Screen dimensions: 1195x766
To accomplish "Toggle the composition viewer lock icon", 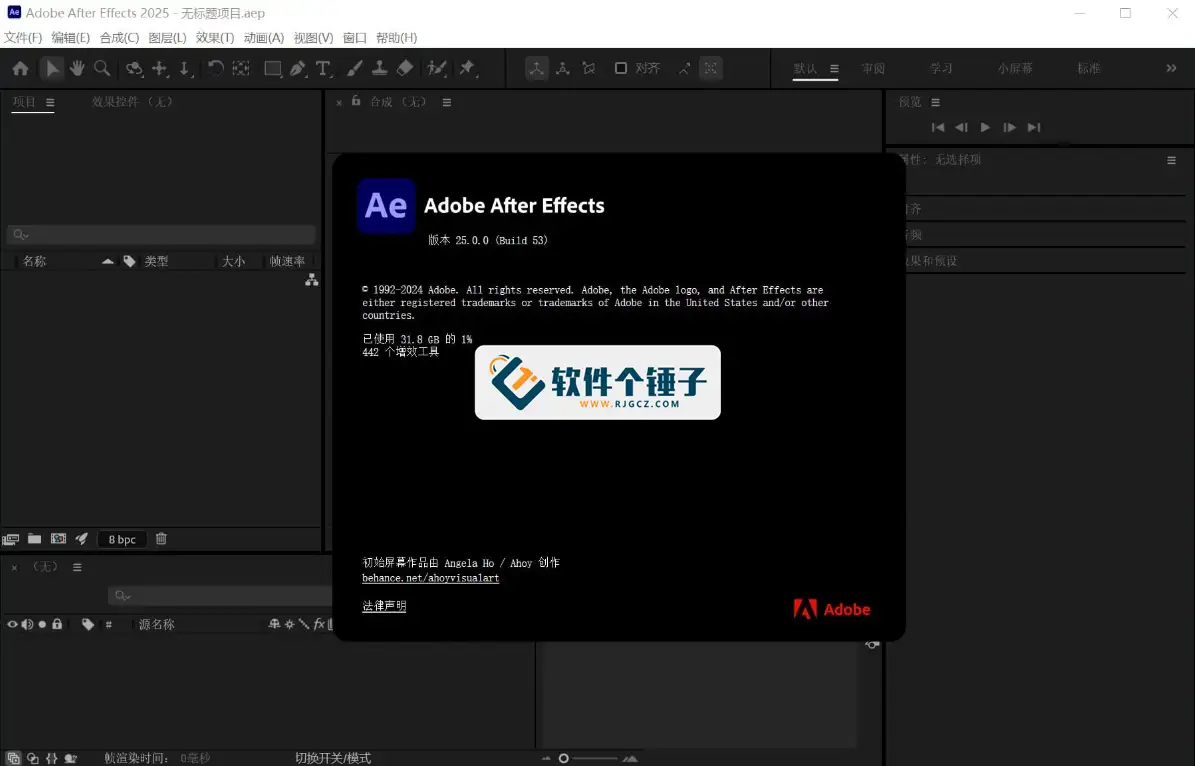I will [356, 101].
